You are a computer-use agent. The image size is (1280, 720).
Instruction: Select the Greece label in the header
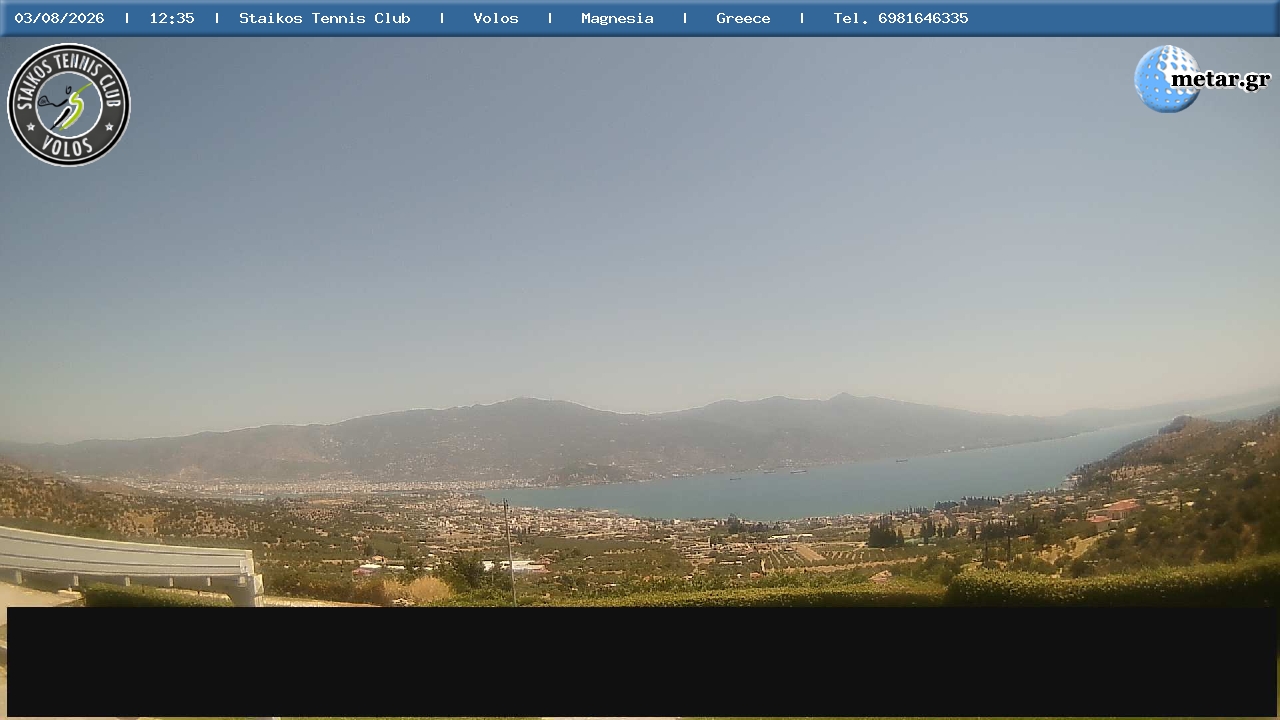click(x=743, y=18)
